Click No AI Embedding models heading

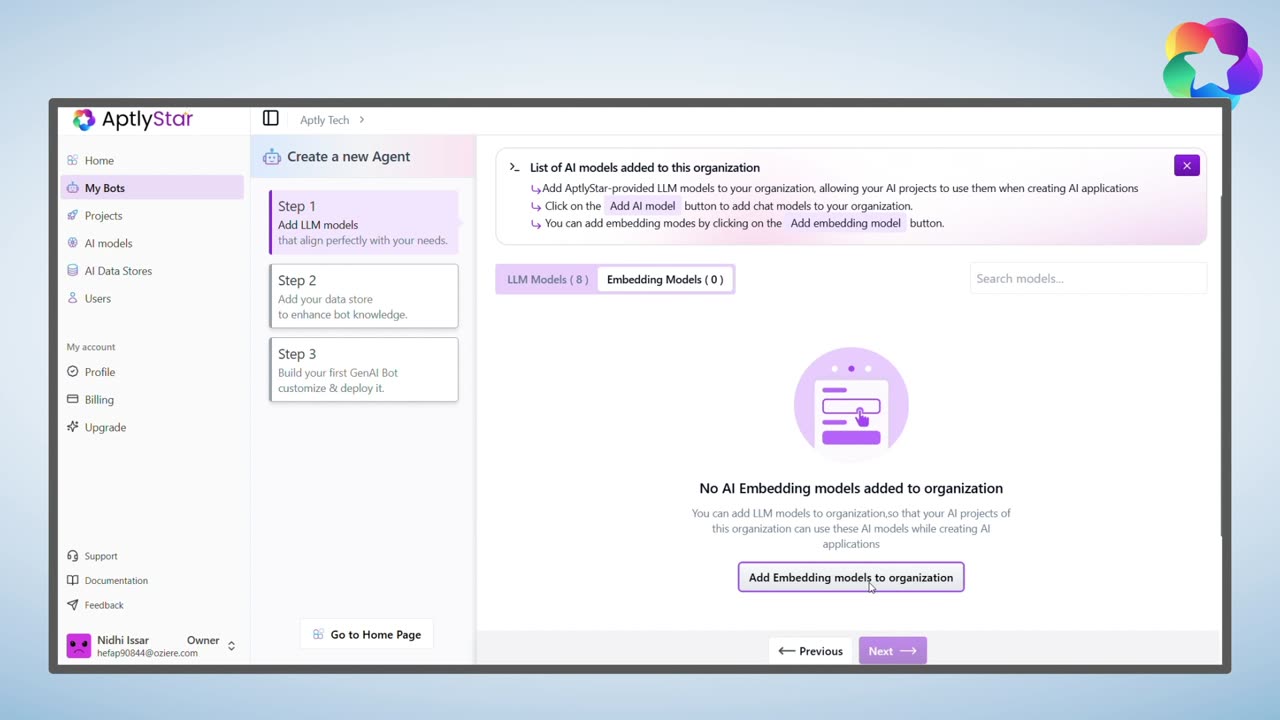click(851, 488)
